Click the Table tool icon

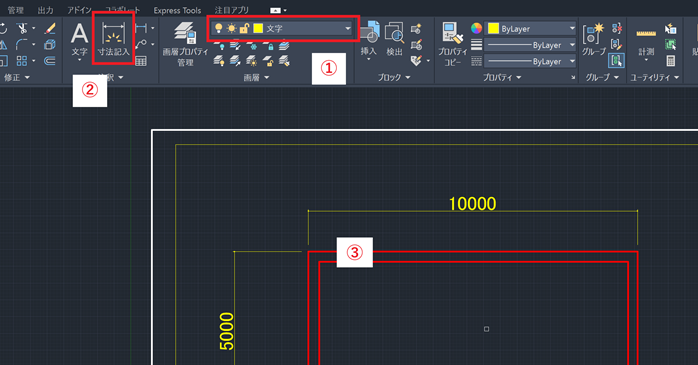141,61
